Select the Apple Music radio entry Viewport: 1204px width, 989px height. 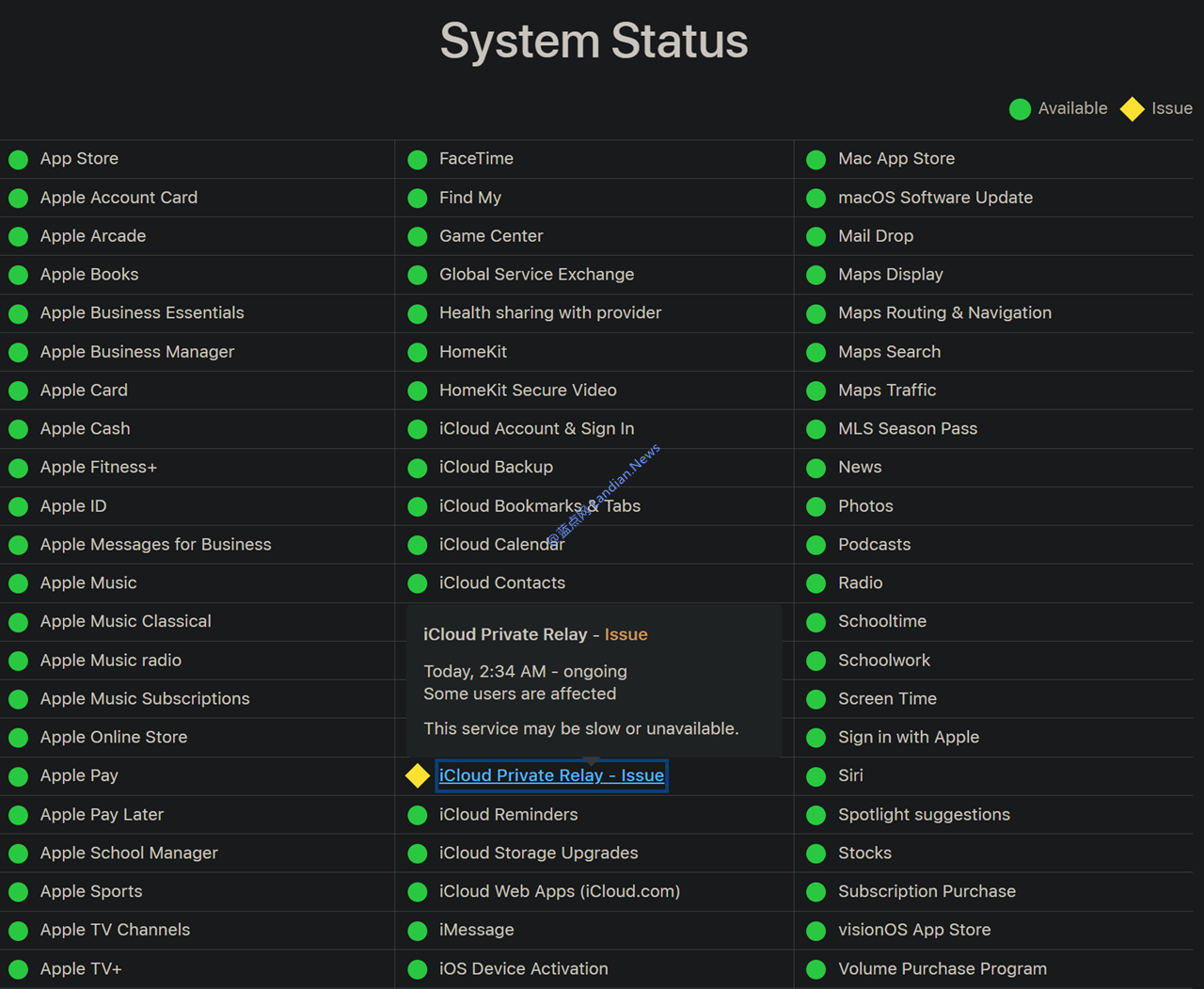(111, 661)
